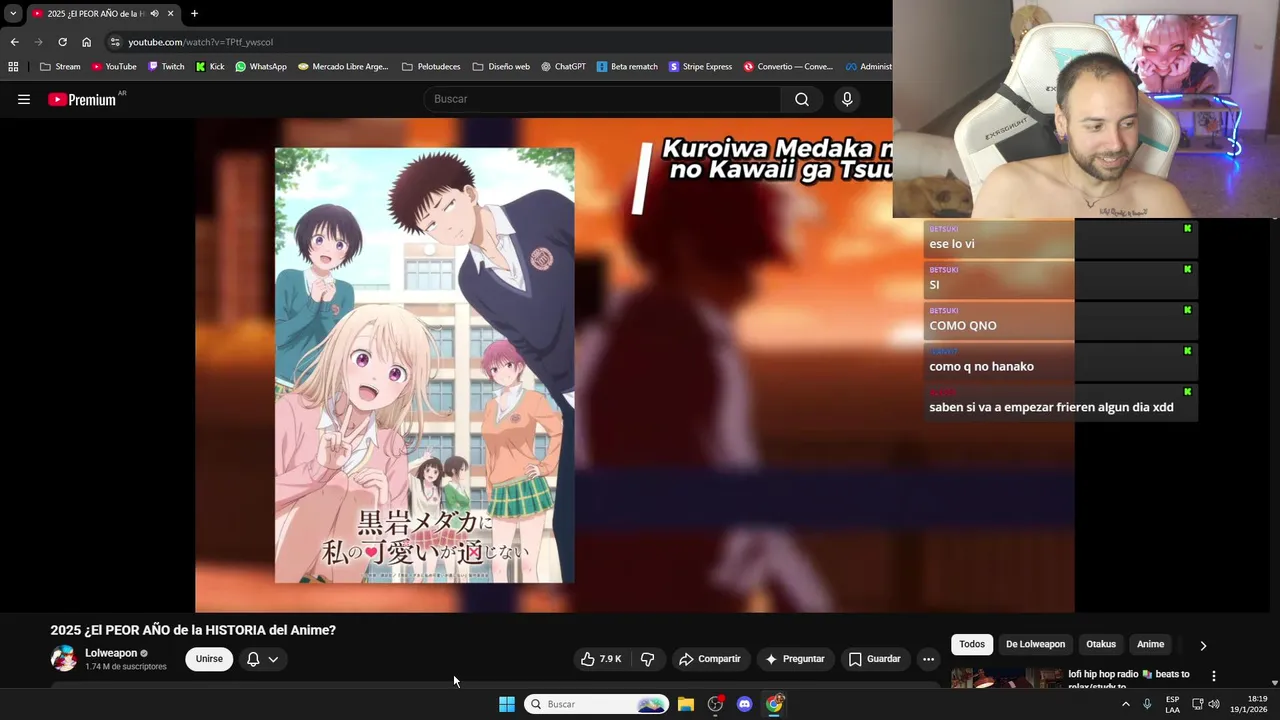Open a new browser tab

(194, 14)
